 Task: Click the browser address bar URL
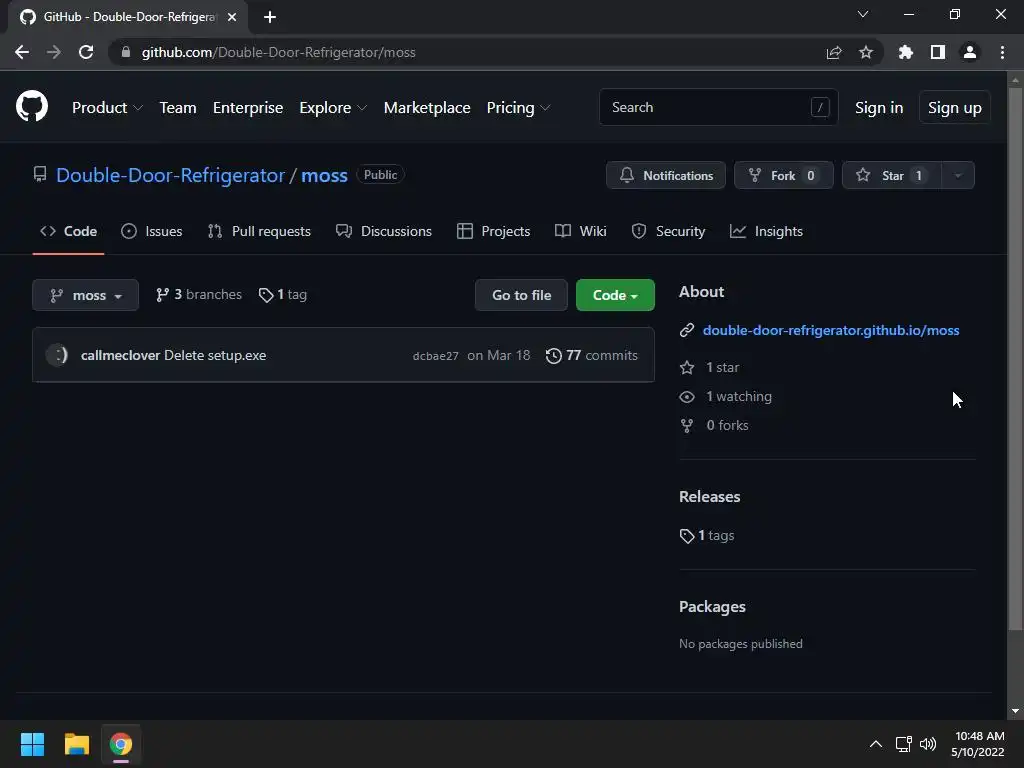(x=279, y=52)
